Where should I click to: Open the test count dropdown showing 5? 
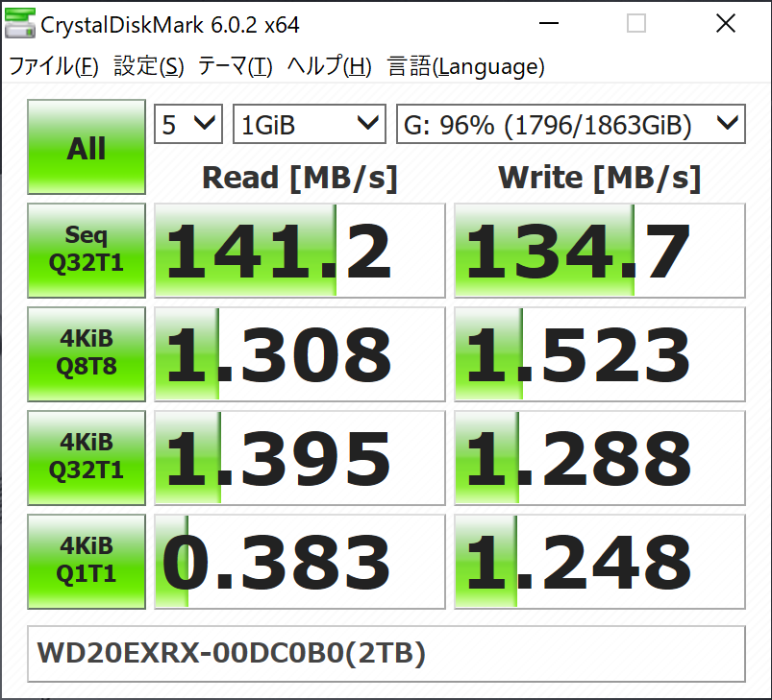coord(188,125)
